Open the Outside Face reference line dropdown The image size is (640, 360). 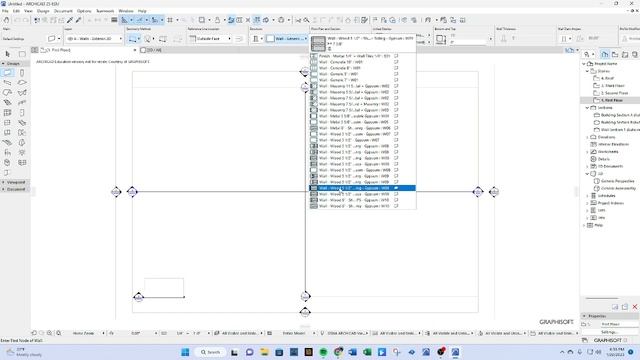pyautogui.click(x=211, y=39)
